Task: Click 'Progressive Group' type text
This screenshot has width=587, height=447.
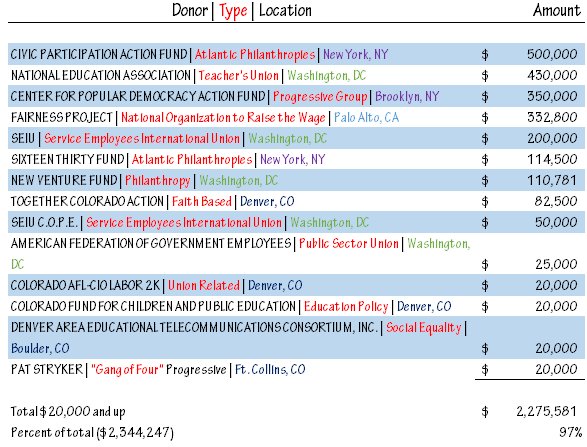Action: [x=320, y=97]
